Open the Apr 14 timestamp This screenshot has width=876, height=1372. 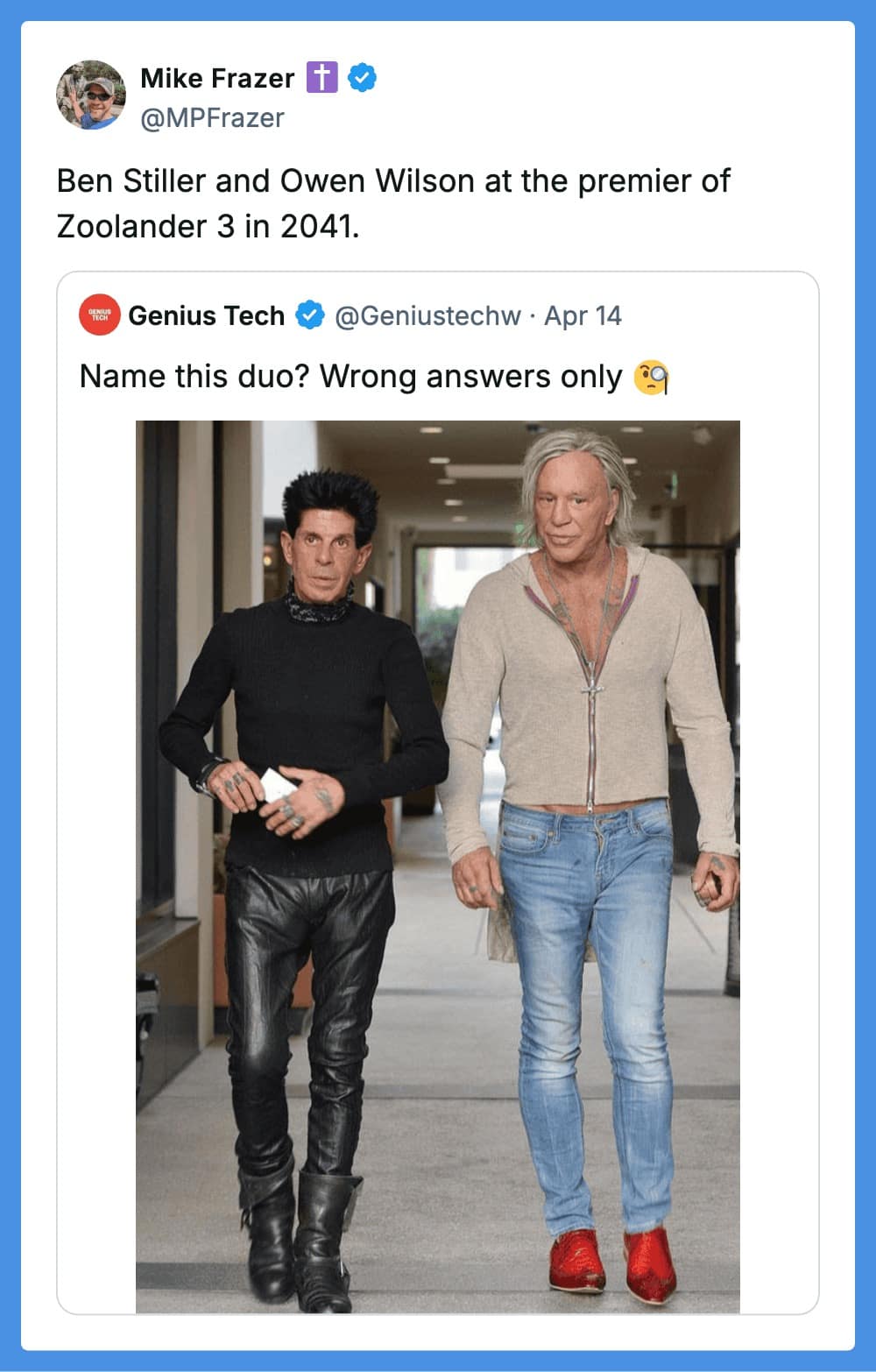(583, 315)
